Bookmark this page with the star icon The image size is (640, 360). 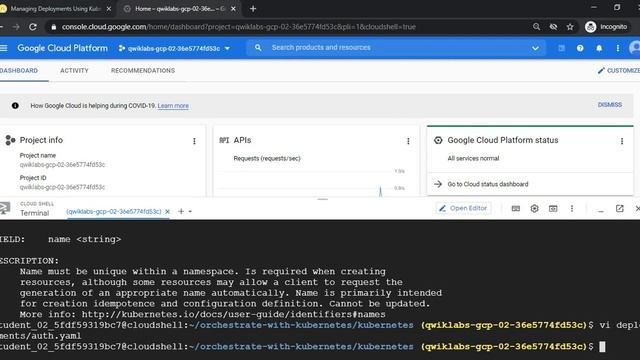point(570,27)
